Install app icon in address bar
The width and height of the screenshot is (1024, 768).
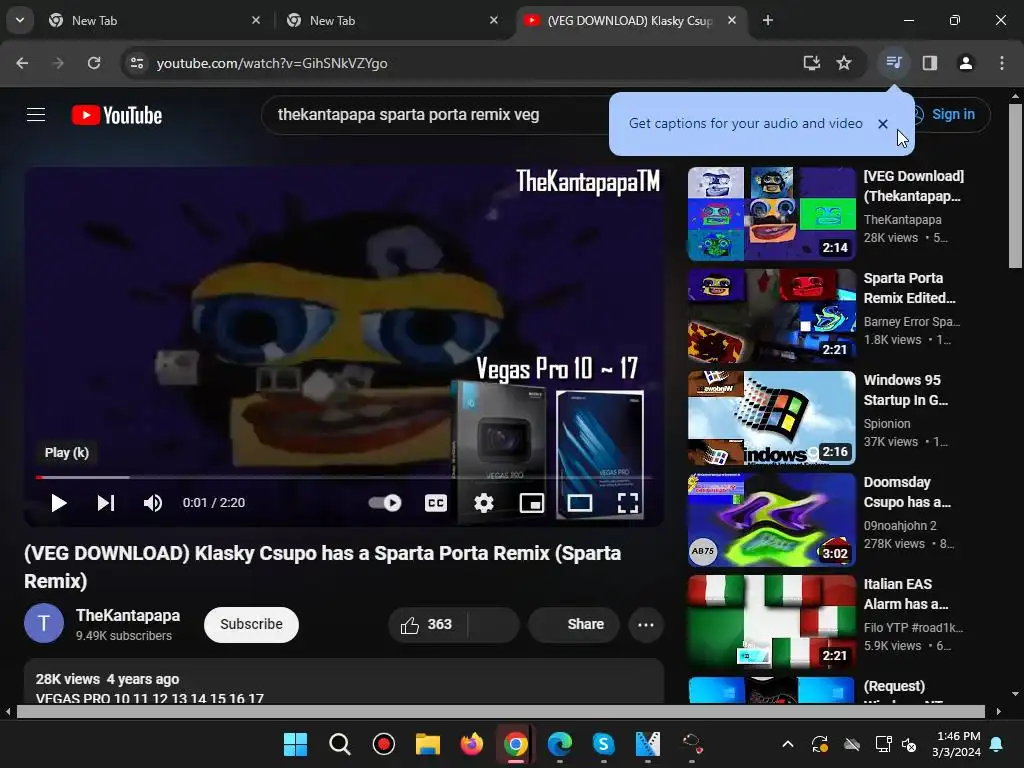tap(811, 63)
